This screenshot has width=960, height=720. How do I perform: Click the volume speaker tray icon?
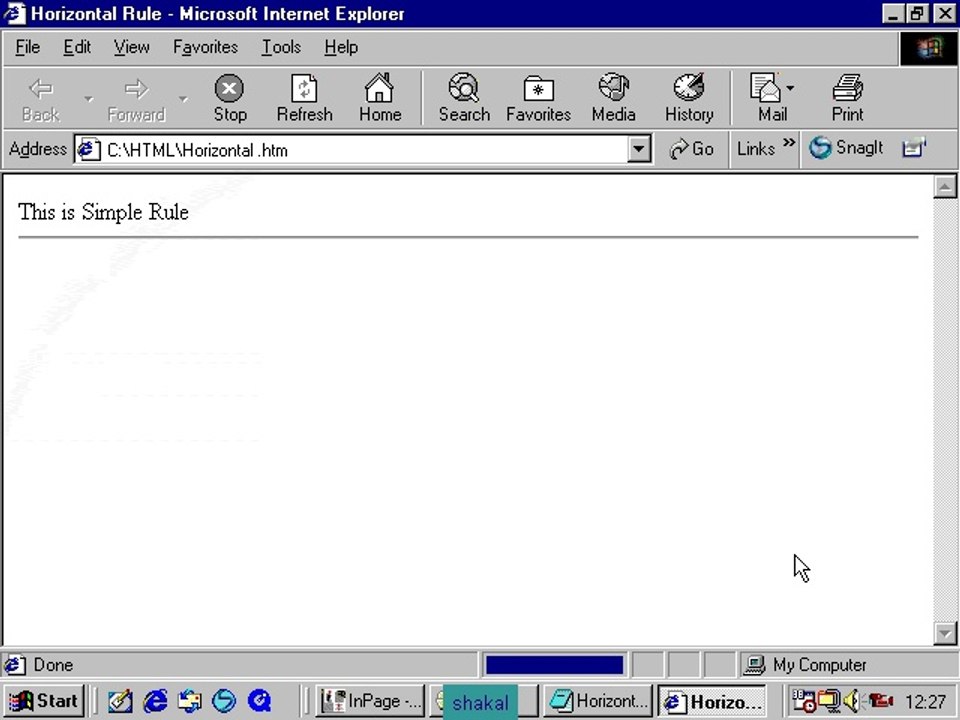click(852, 700)
